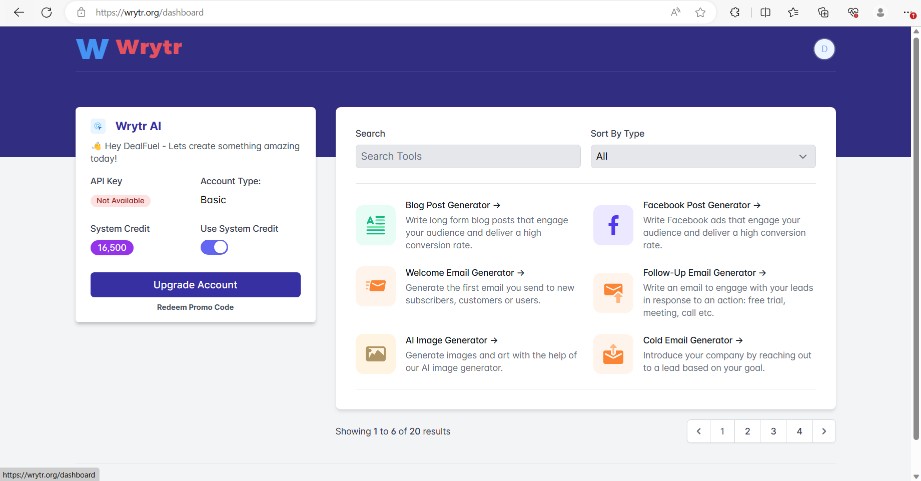The image size is (921, 481).
Task: Go to results page 3
Action: tap(773, 431)
